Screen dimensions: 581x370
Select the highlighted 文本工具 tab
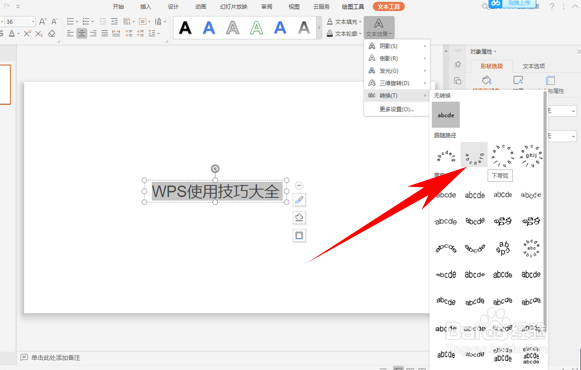[389, 7]
